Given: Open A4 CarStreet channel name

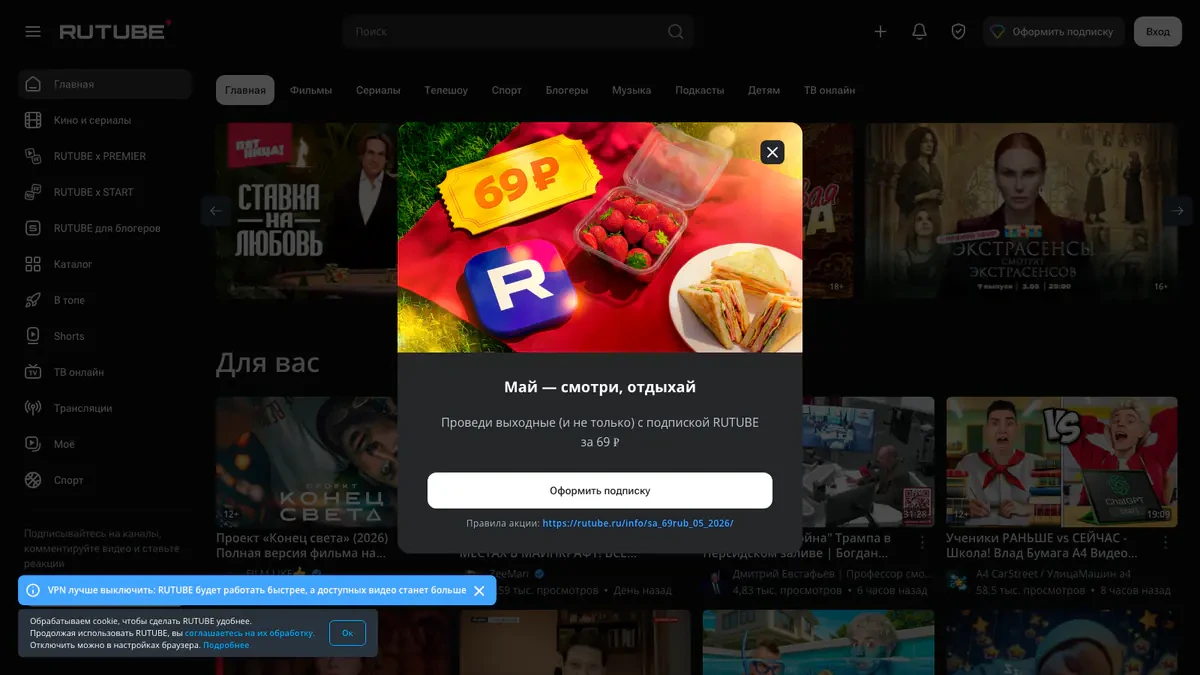Looking at the screenshot, I should tap(1053, 574).
